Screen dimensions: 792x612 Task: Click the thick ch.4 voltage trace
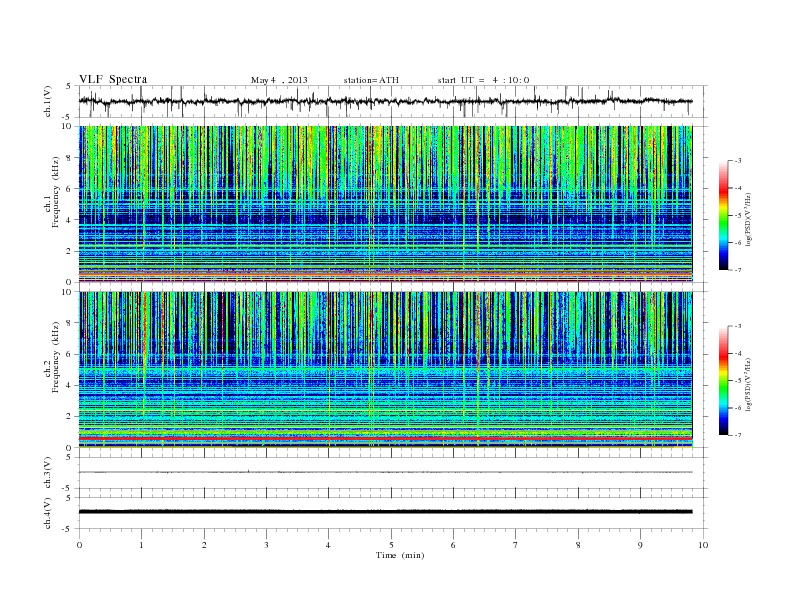pos(385,512)
